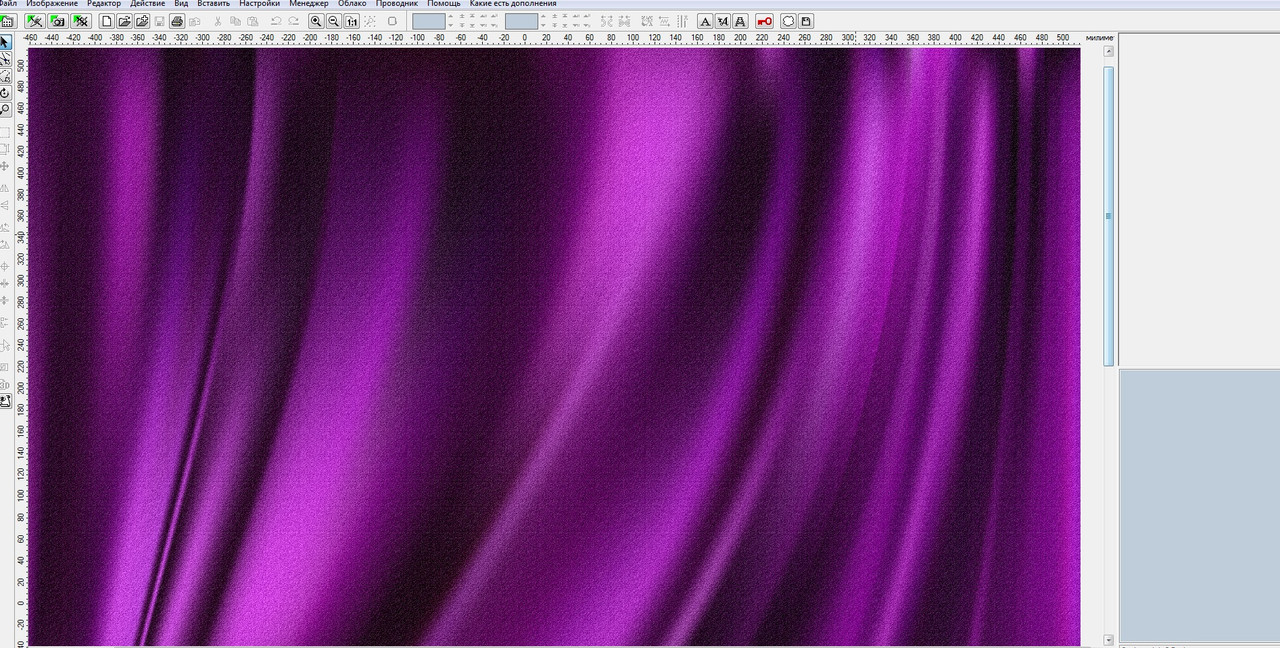Screen dimensions: 1280x648
Task: Click the Redo arrow icon
Action: pos(293,21)
